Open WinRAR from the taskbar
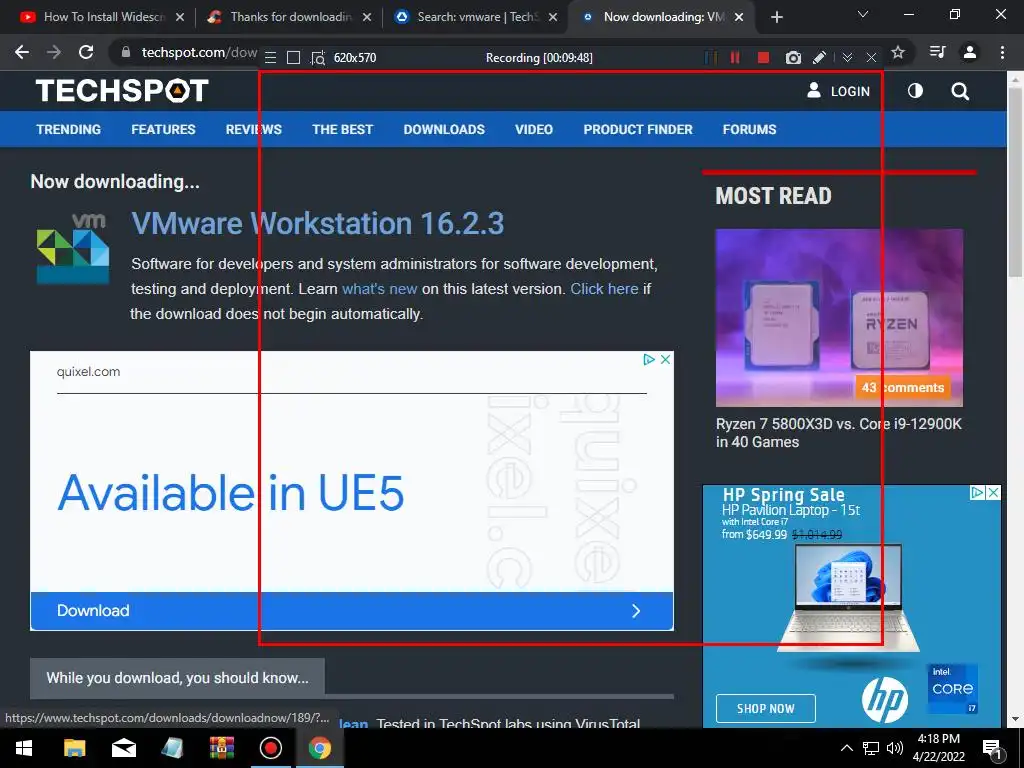 point(221,748)
